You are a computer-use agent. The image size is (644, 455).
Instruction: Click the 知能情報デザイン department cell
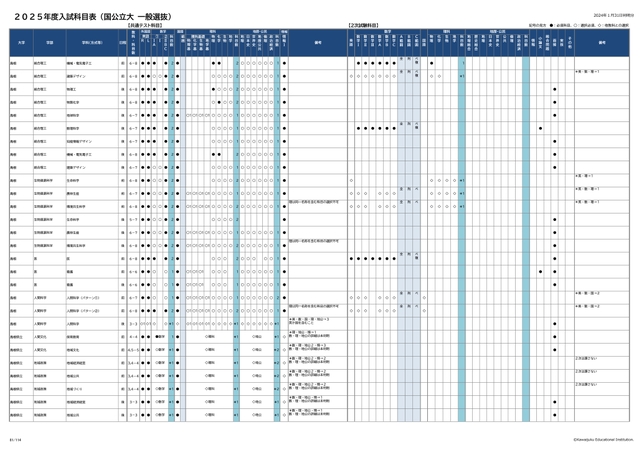click(x=80, y=141)
